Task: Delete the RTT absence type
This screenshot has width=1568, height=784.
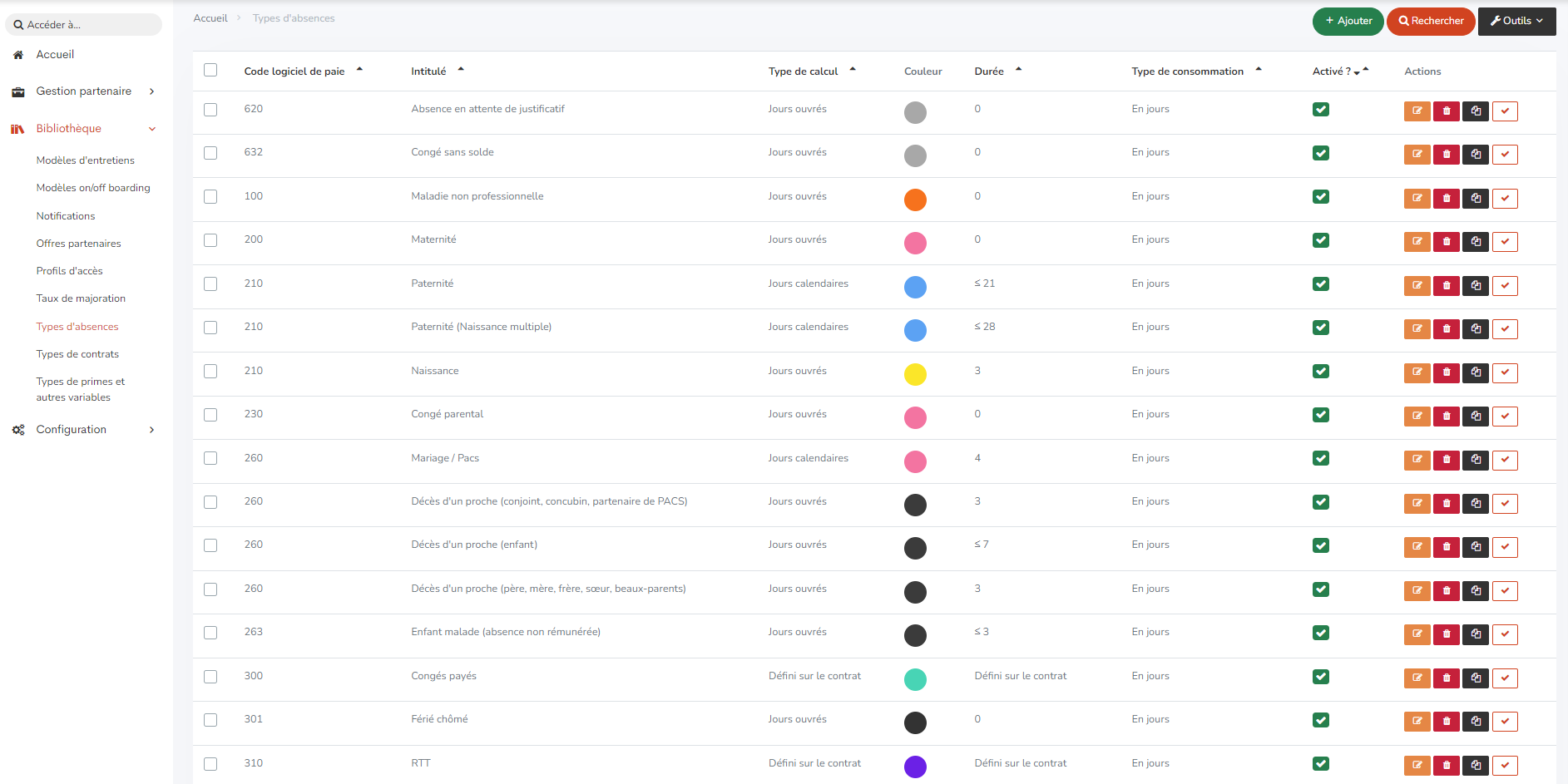Action: [1446, 766]
